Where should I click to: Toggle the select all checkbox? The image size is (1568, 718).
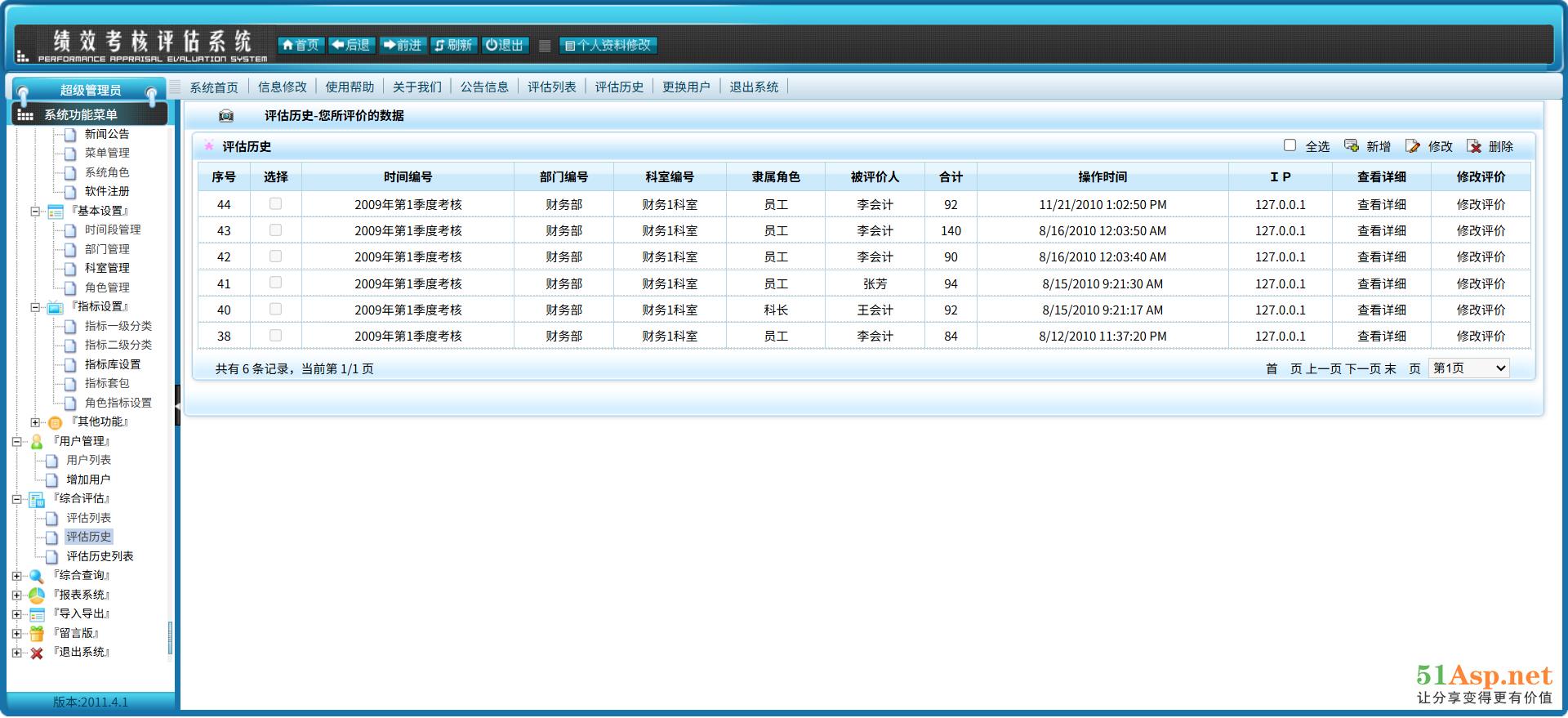click(x=1290, y=145)
